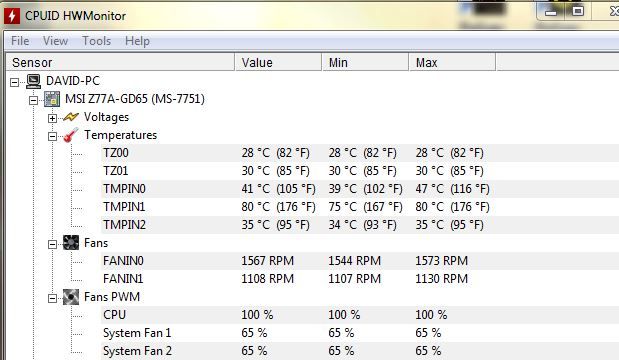Click the Max column header
This screenshot has height=360, width=619.
(x=452, y=62)
